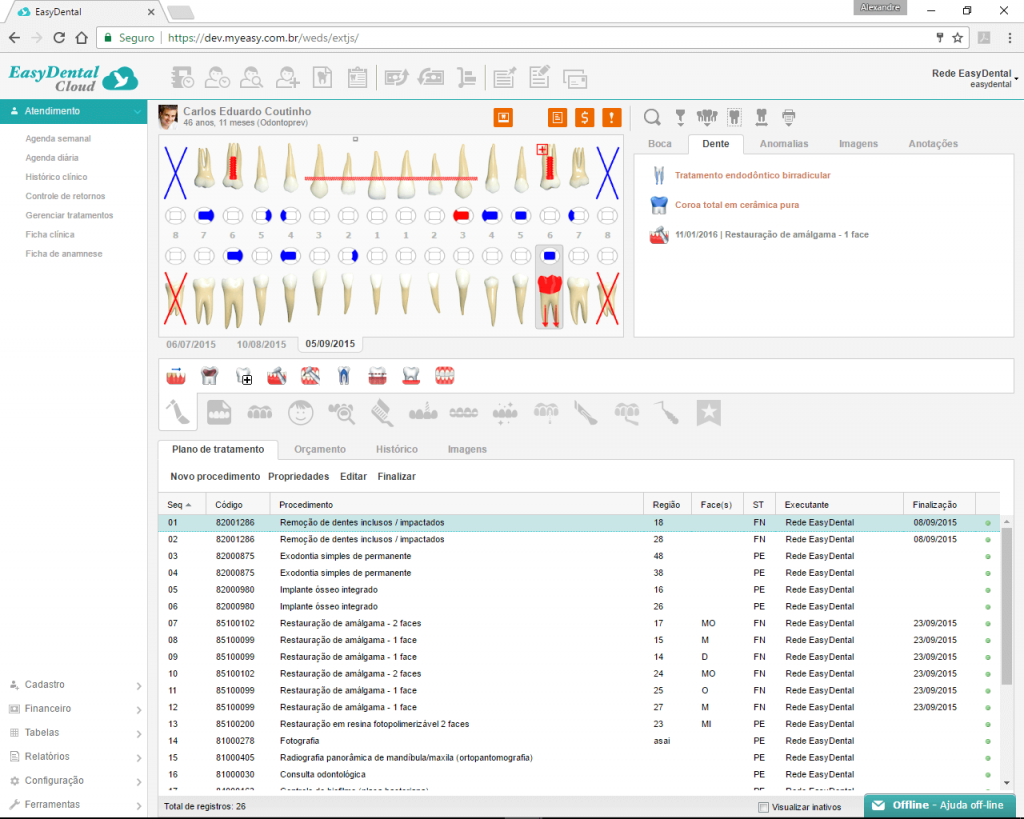Click the Novo procedimento button

tap(215, 477)
